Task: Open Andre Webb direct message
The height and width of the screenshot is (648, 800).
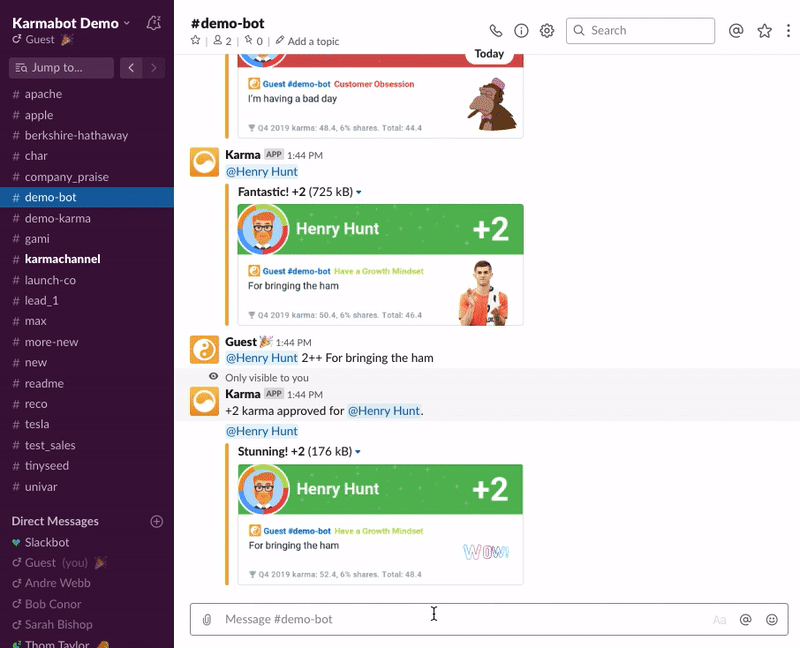Action: point(87,583)
